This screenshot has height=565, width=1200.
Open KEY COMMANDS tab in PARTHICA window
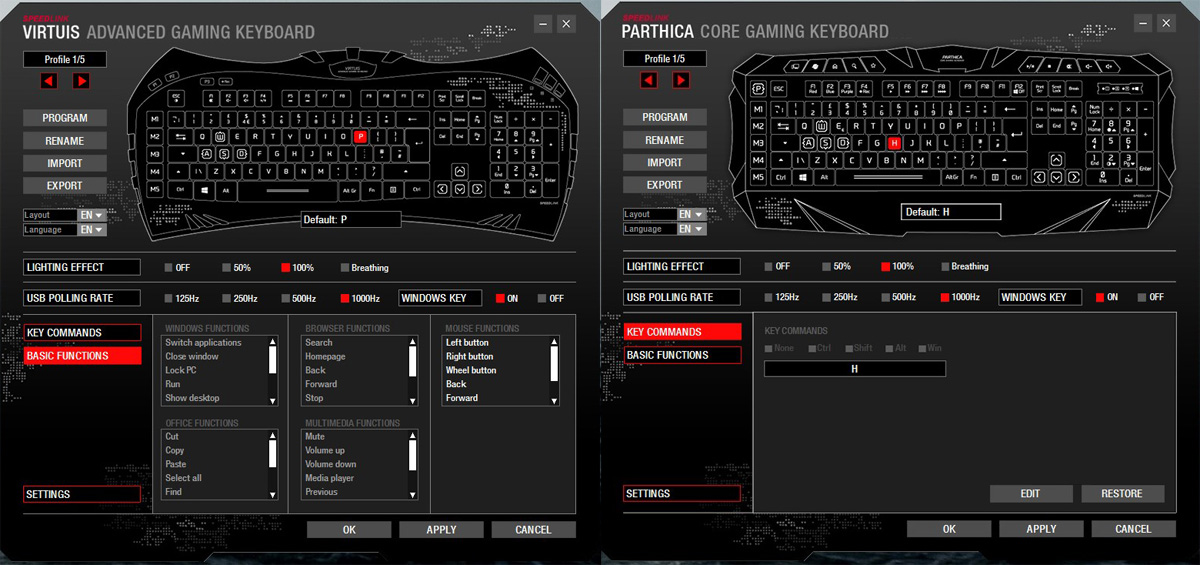click(682, 332)
